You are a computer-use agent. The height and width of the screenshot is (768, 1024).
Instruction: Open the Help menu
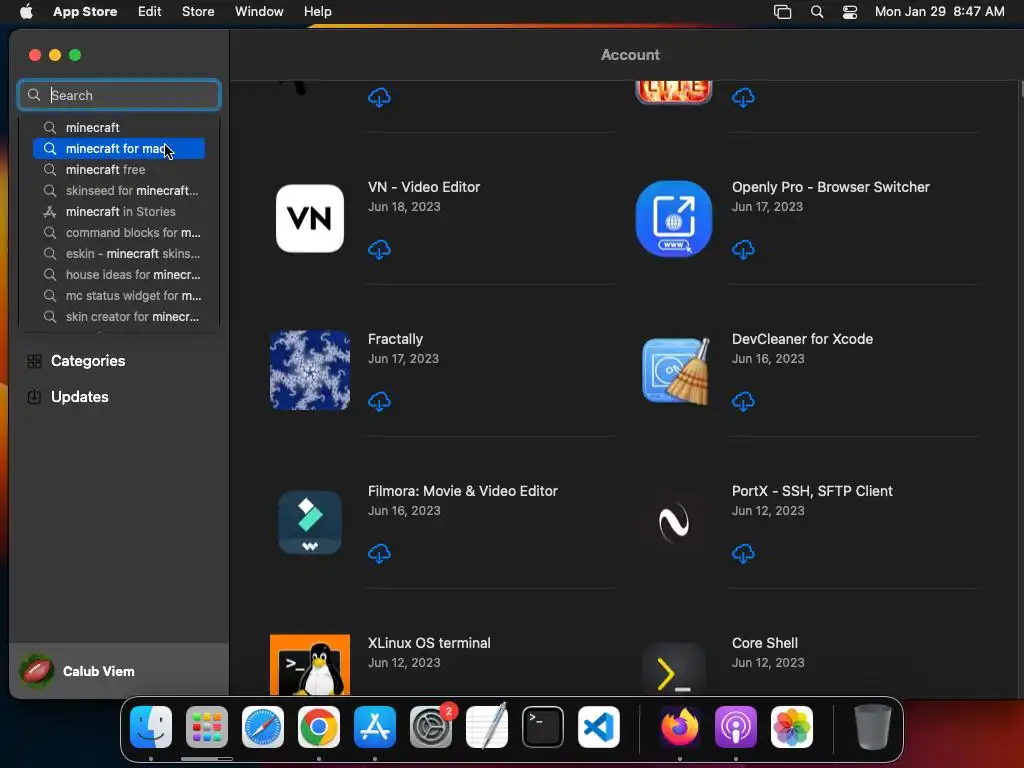click(x=317, y=11)
